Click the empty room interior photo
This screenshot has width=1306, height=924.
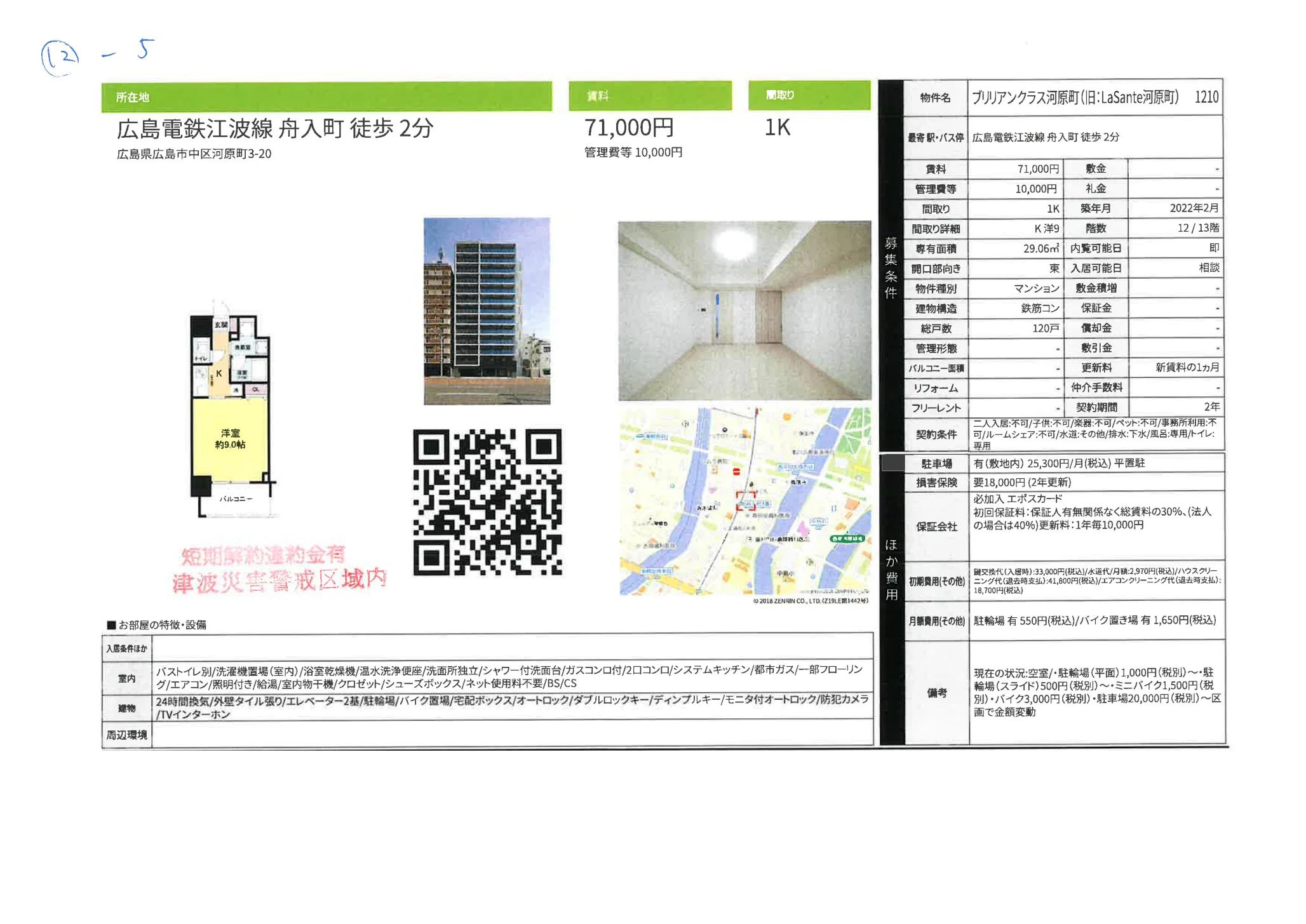click(744, 311)
